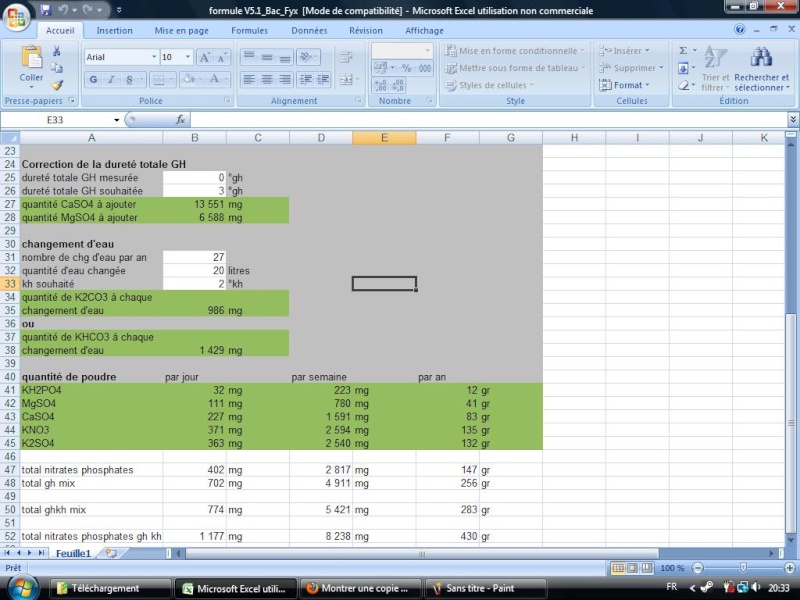Open Sans titre - Paint from taskbar
The height and width of the screenshot is (600, 800).
[485, 588]
